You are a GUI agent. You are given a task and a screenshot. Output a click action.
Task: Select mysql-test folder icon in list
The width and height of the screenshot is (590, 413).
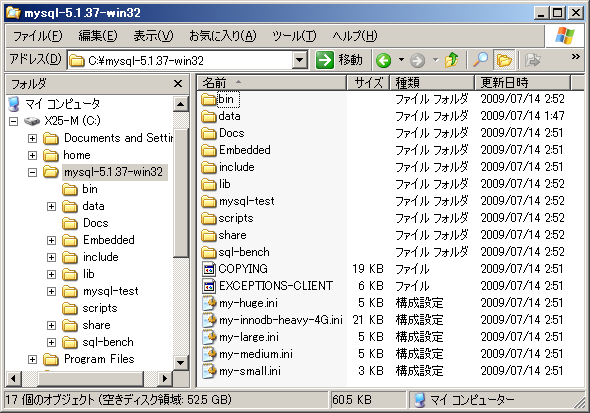(208, 201)
